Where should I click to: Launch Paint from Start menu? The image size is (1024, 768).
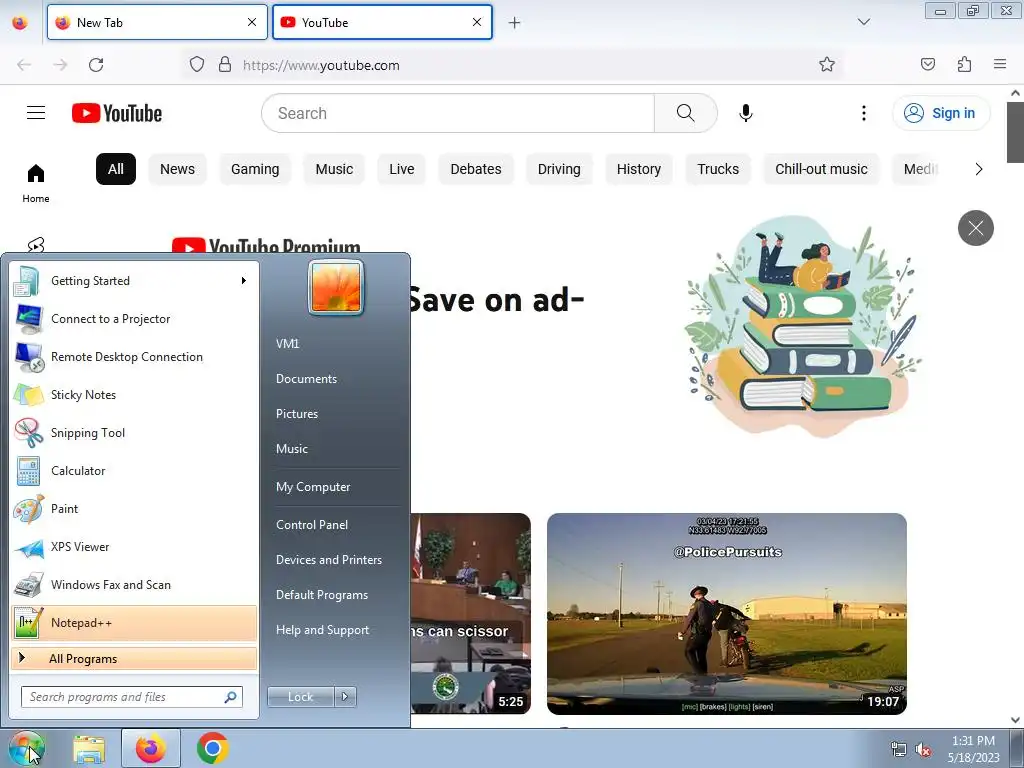point(134,509)
